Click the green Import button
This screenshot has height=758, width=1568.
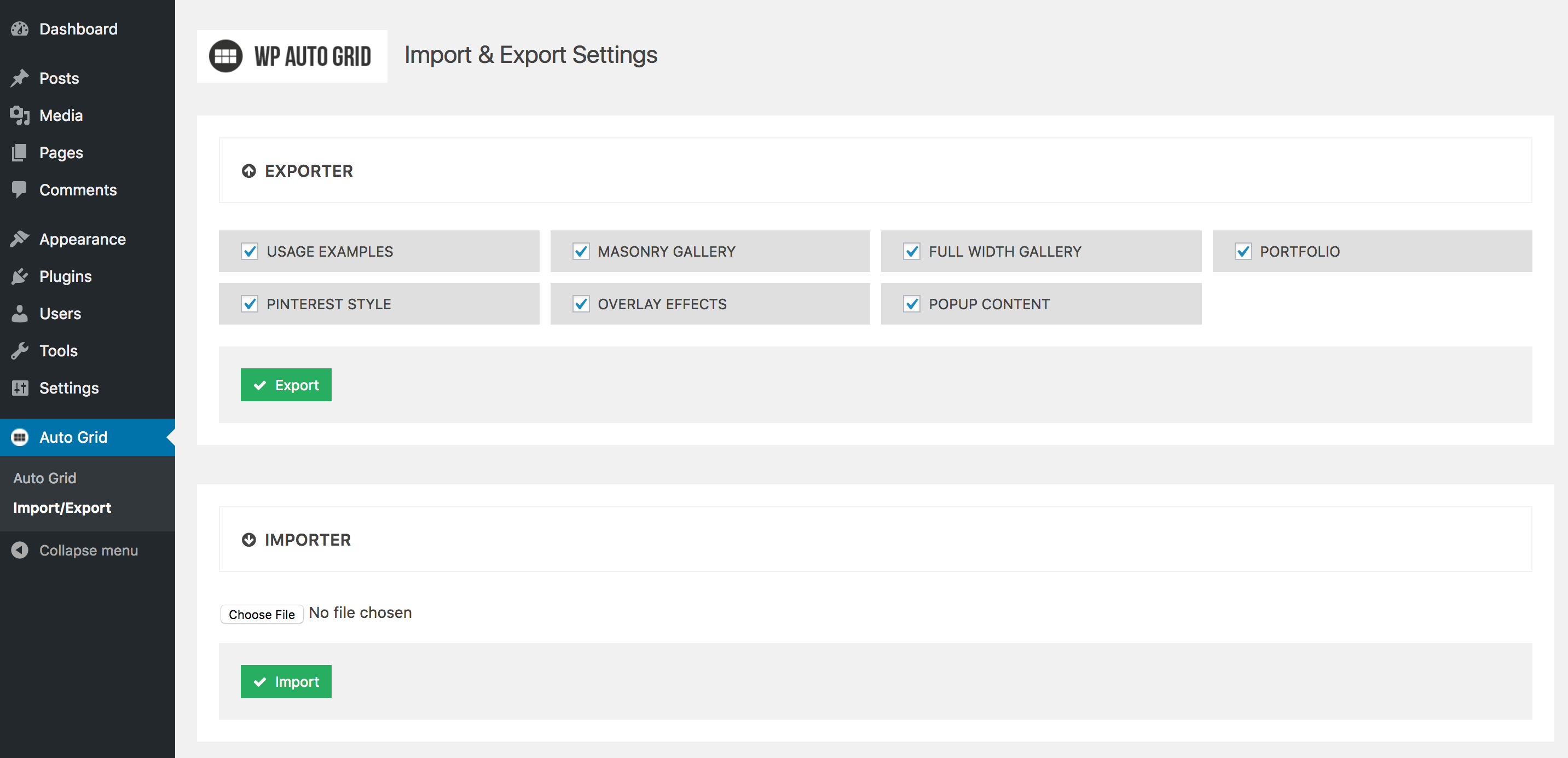point(286,681)
